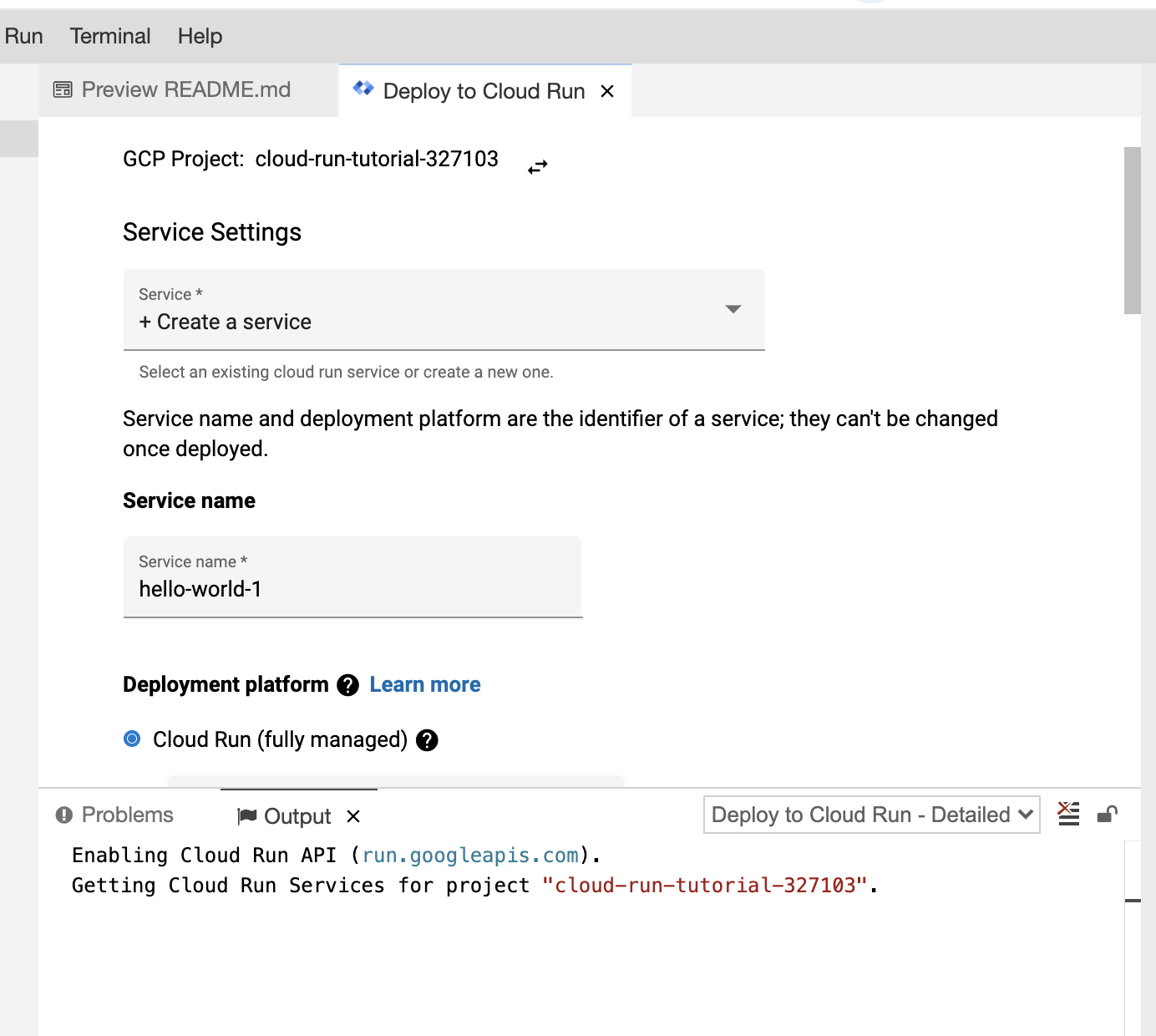The height and width of the screenshot is (1036, 1156).
Task: Expand the Service dropdown
Action: point(444,310)
